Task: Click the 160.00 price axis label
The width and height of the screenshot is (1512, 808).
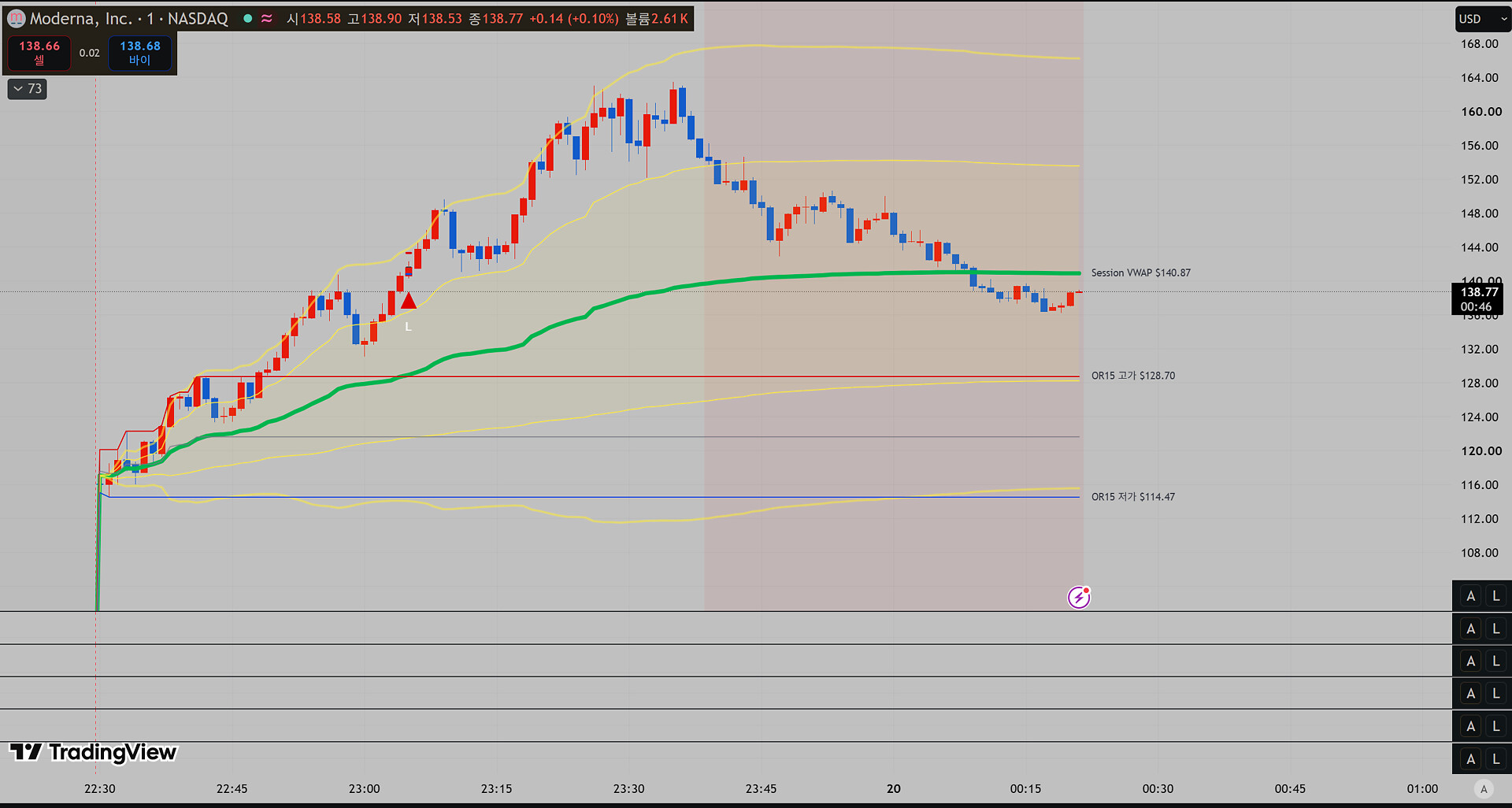Action: 1481,112
